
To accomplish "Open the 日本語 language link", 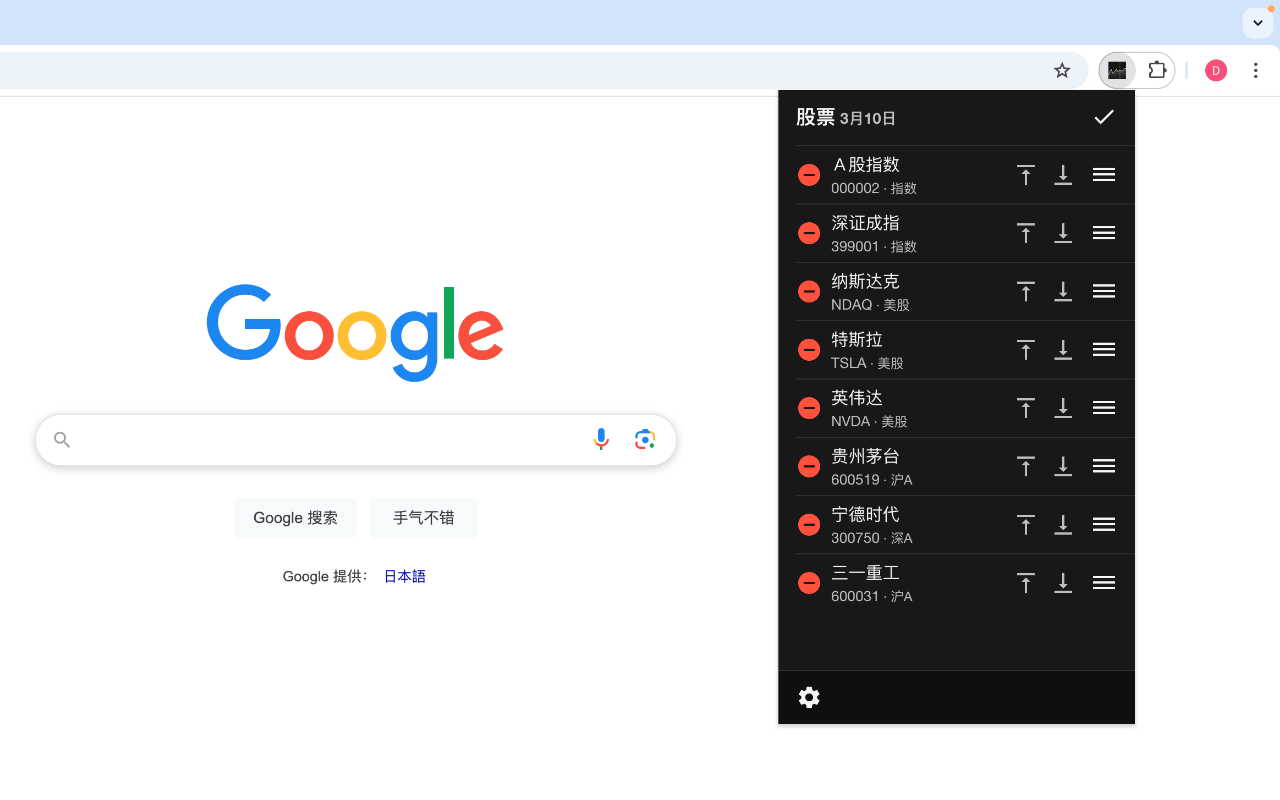I will 404,576.
